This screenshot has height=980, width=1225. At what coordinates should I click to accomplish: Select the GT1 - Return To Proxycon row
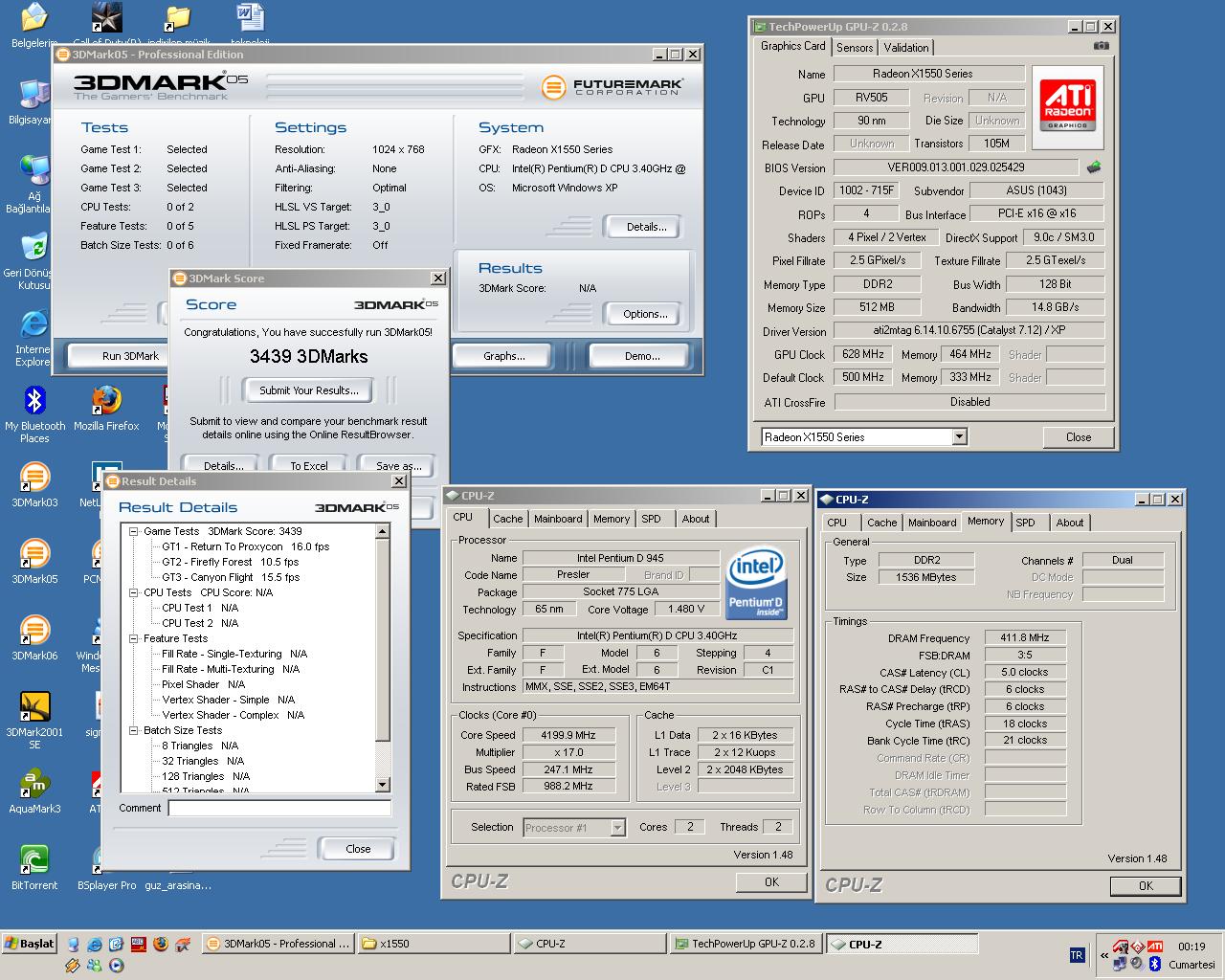245,546
